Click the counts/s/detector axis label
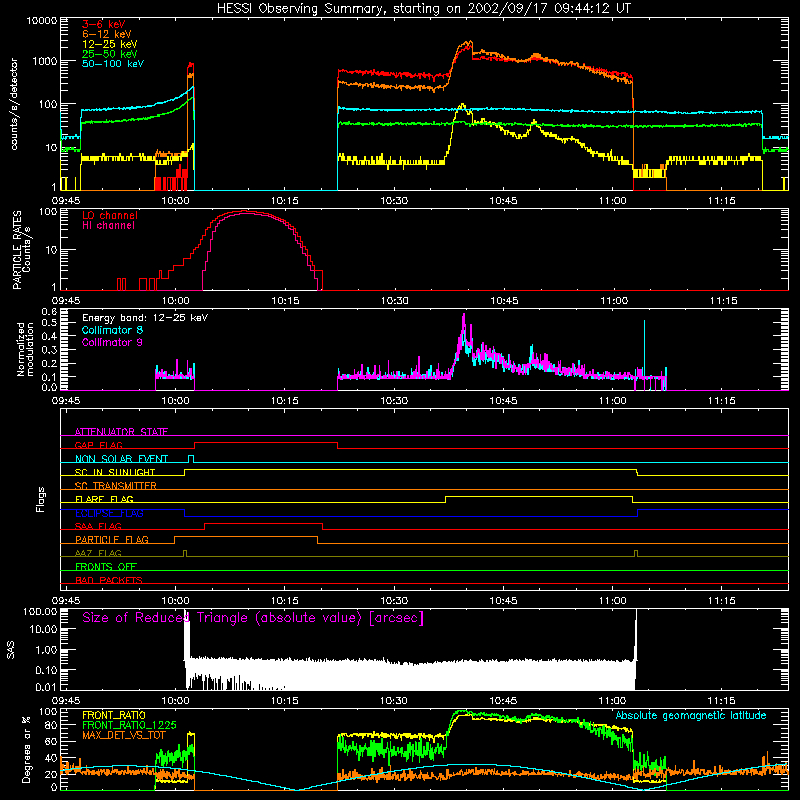Image resolution: width=800 pixels, height=800 pixels. (14, 104)
